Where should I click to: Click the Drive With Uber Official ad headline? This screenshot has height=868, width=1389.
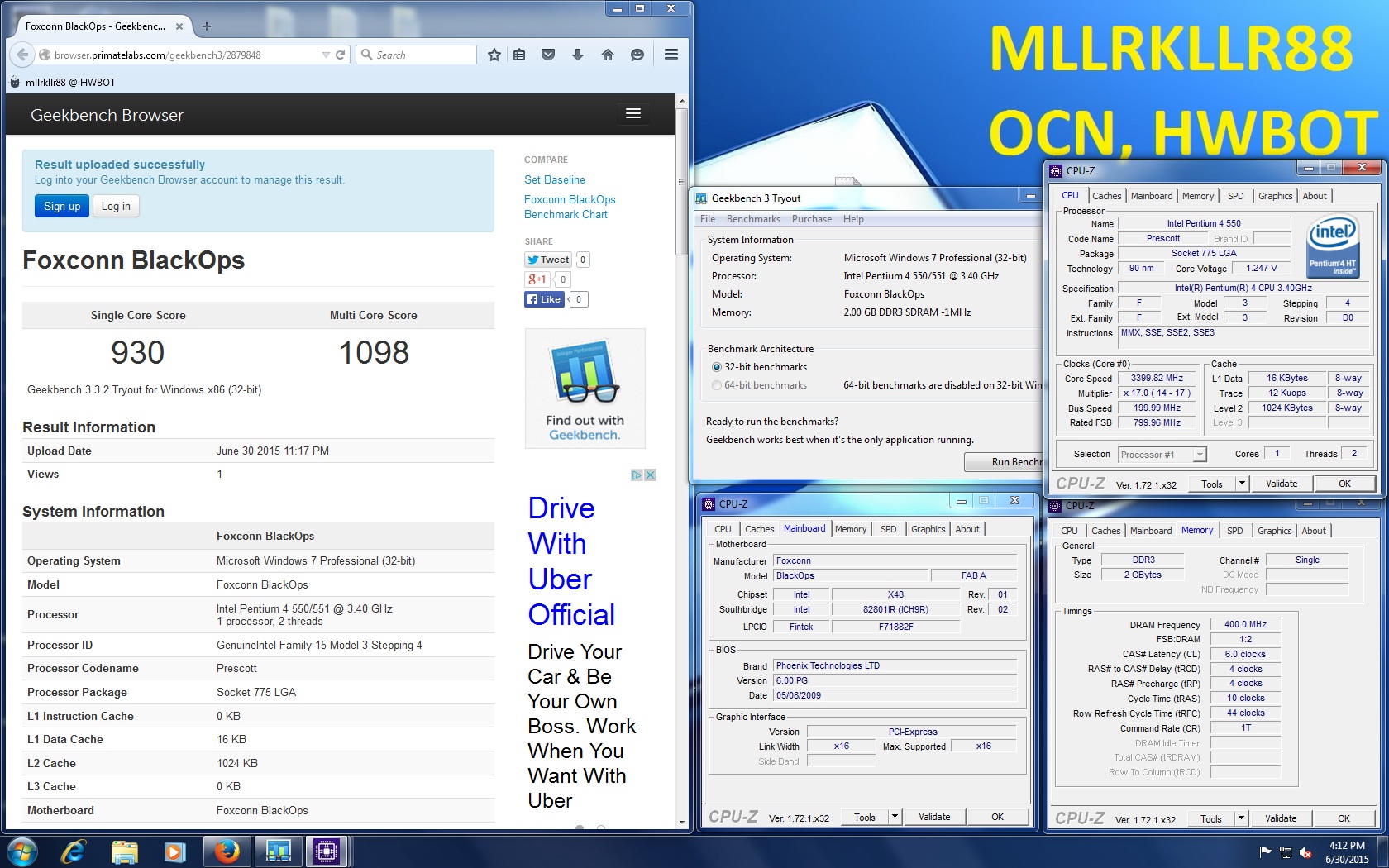pos(572,561)
